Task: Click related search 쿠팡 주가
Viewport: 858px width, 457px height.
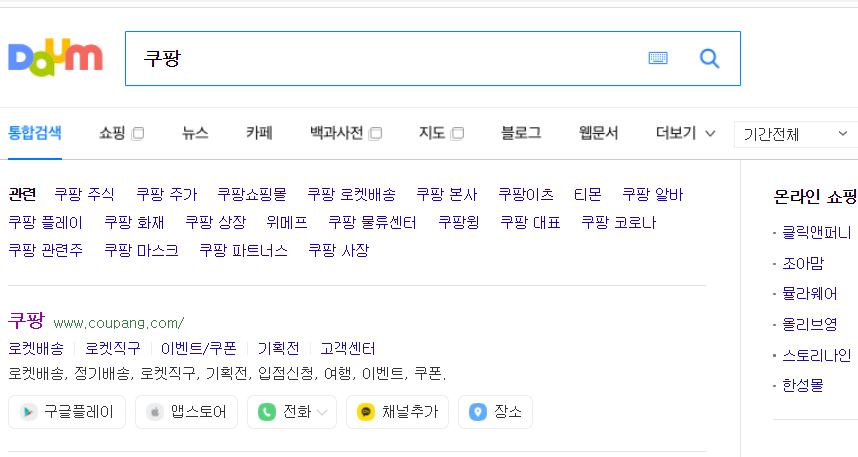Action: coord(166,194)
